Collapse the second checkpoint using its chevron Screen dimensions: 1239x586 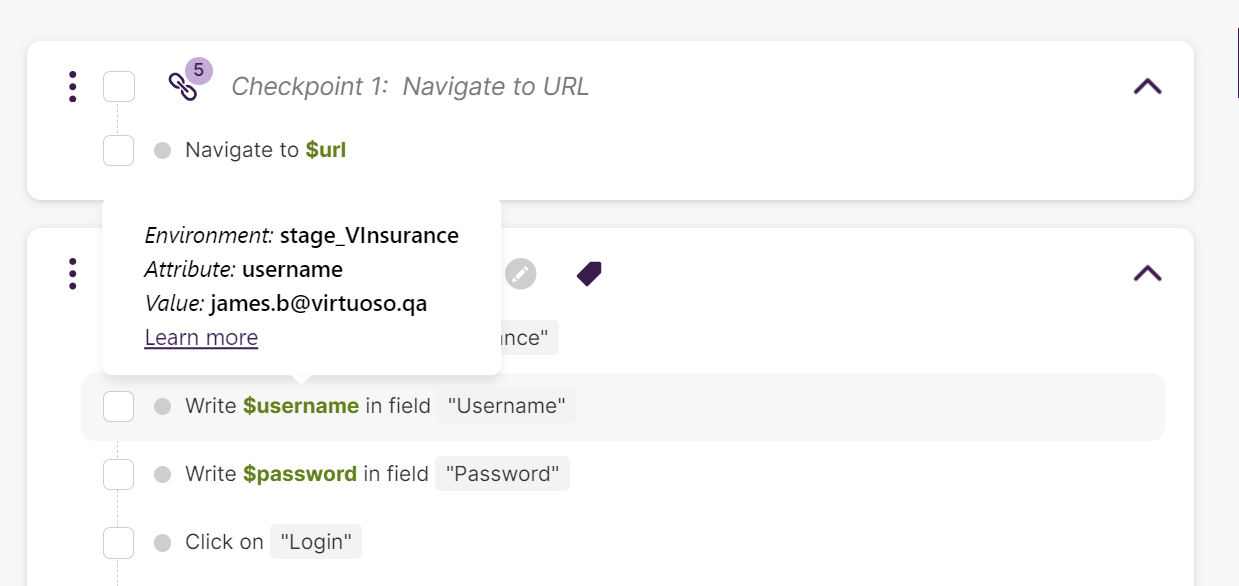click(x=1147, y=273)
